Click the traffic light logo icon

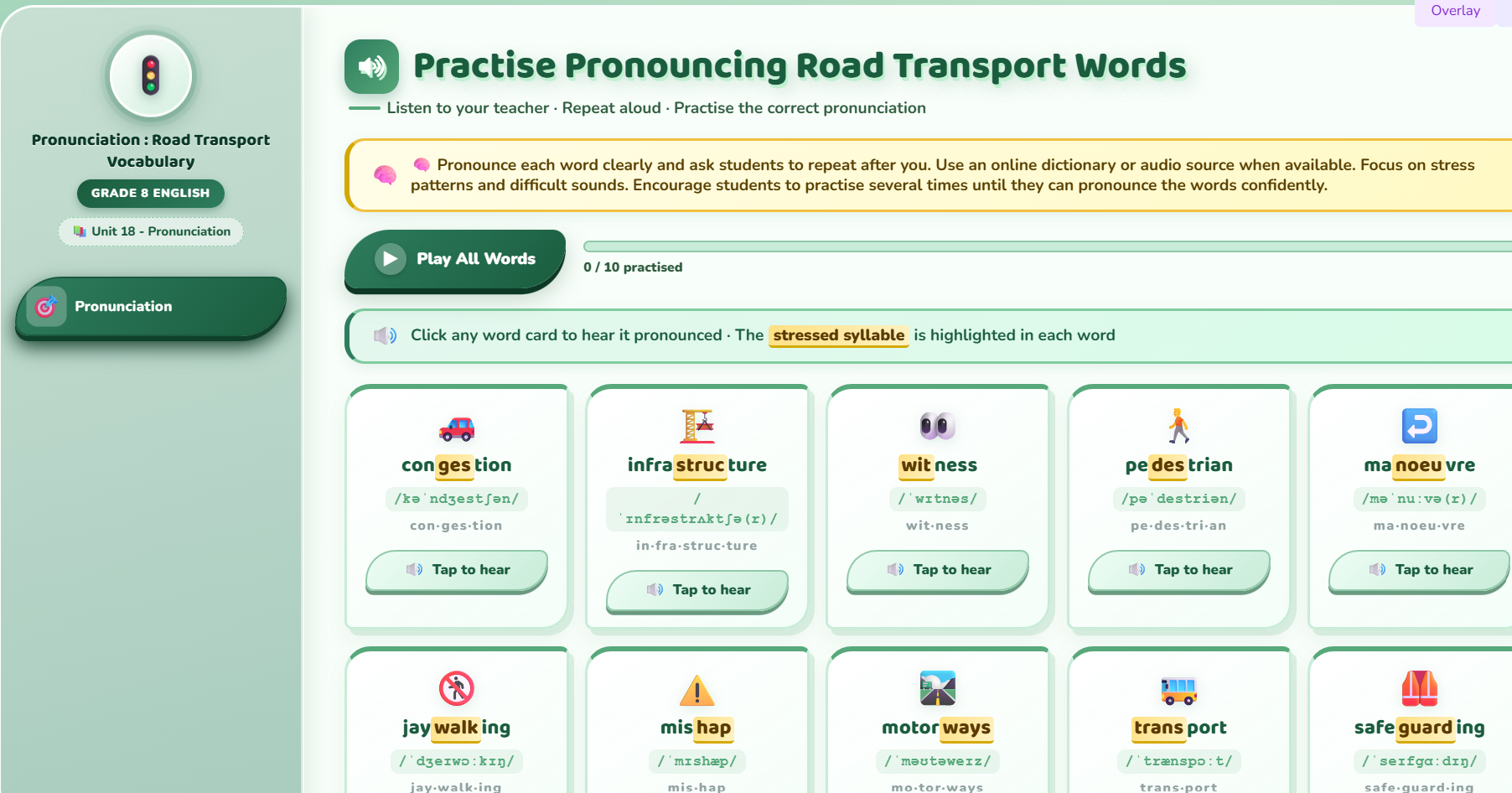coord(151,75)
